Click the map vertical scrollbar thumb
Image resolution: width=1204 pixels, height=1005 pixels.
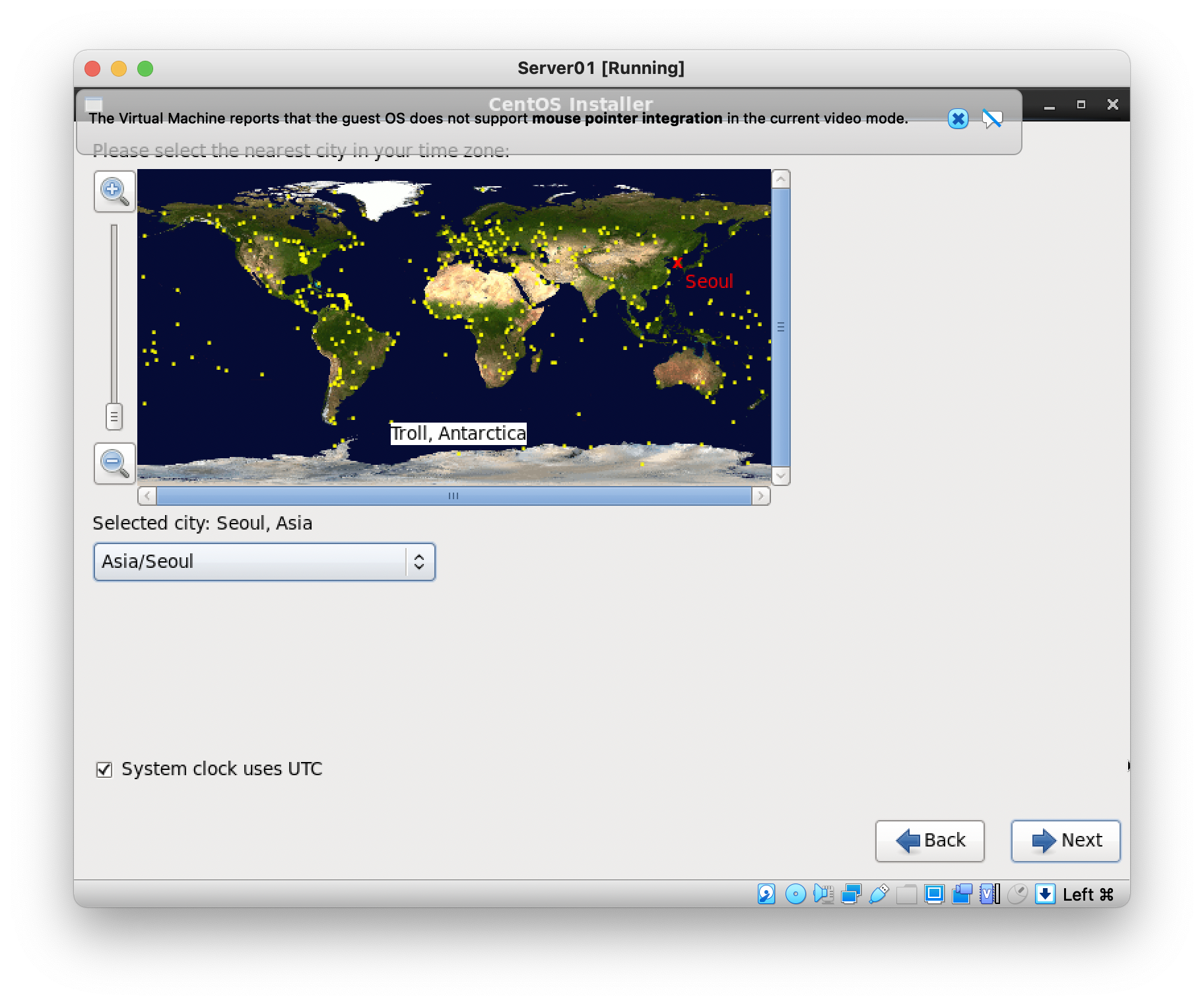click(x=781, y=327)
